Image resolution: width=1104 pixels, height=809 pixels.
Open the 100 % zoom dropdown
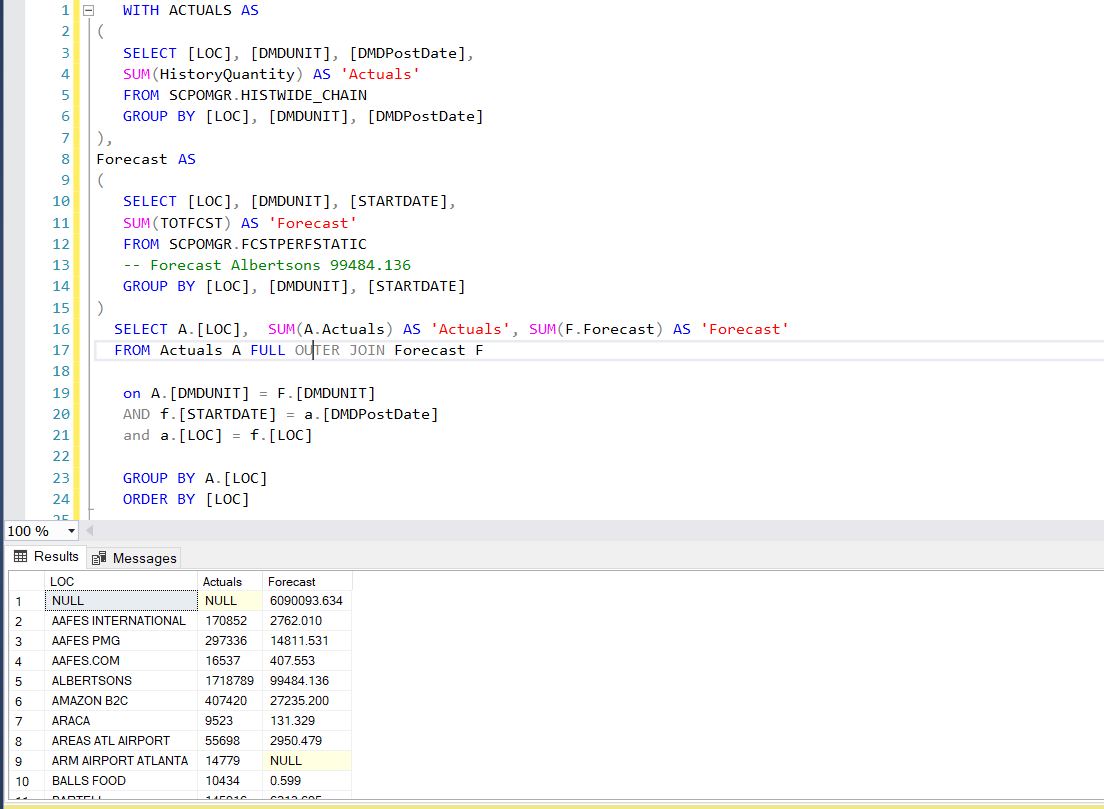71,531
